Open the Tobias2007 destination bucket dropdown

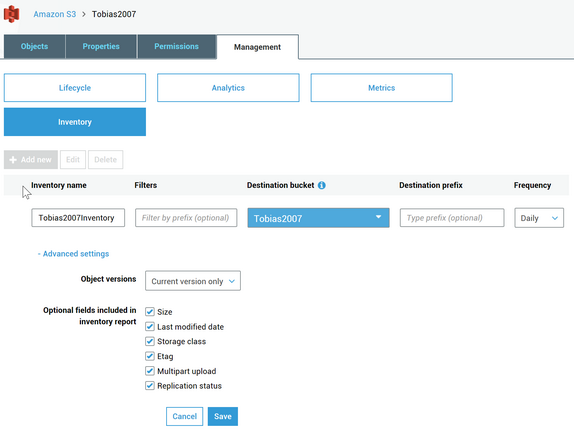coord(318,218)
